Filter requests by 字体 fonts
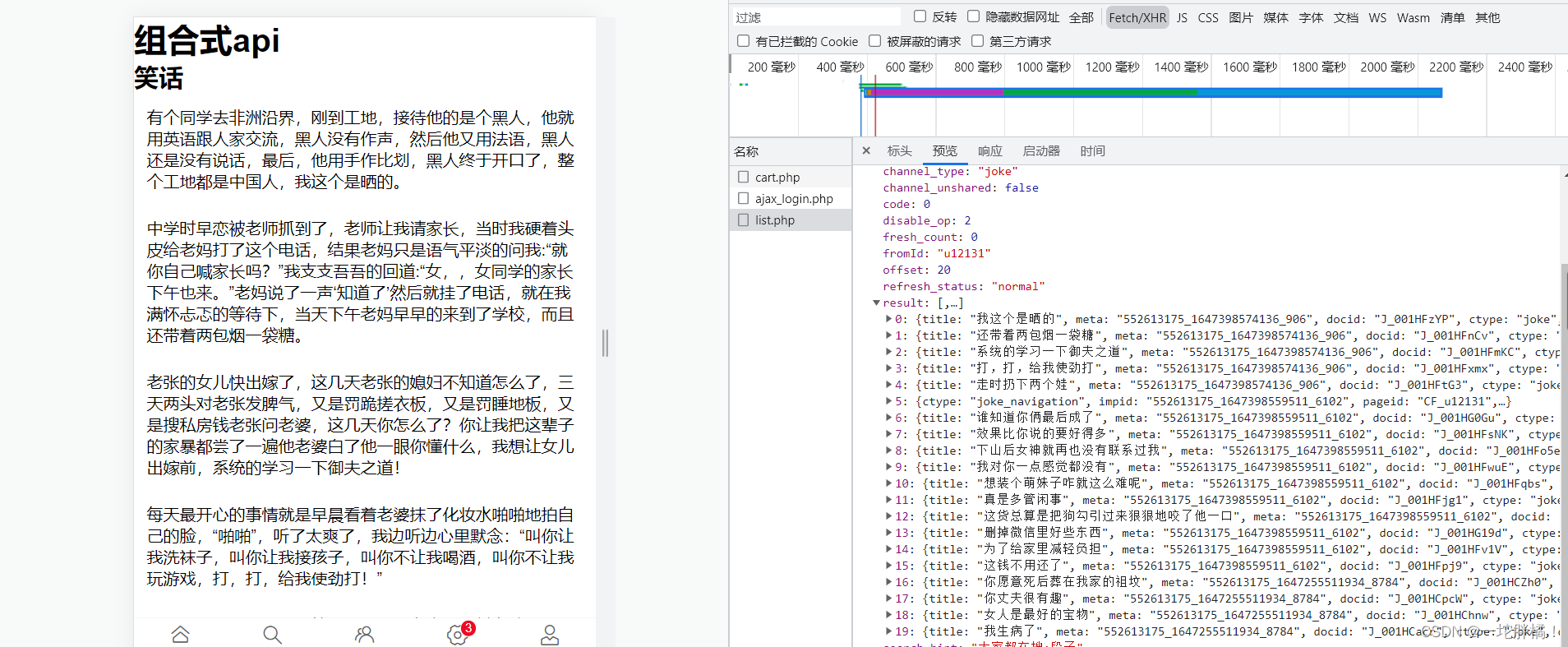The image size is (1568, 647). [x=1311, y=17]
